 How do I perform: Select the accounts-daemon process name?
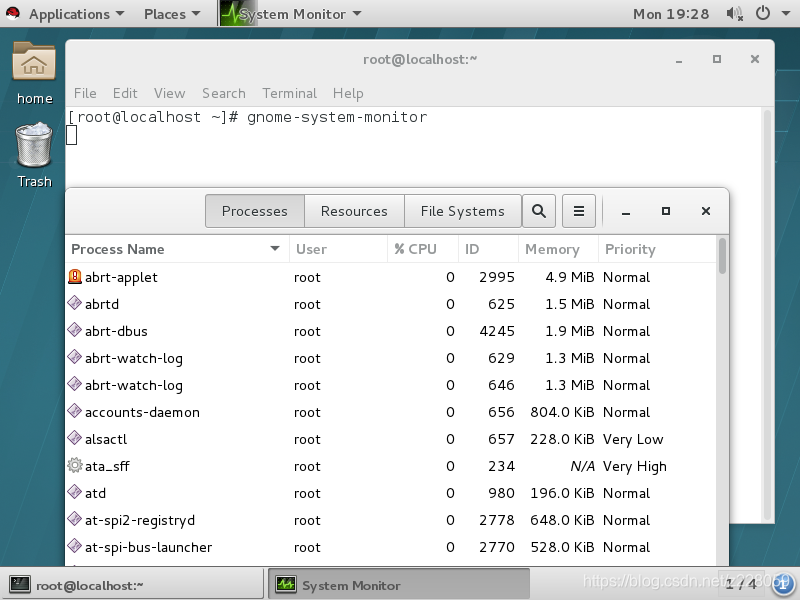(x=142, y=412)
